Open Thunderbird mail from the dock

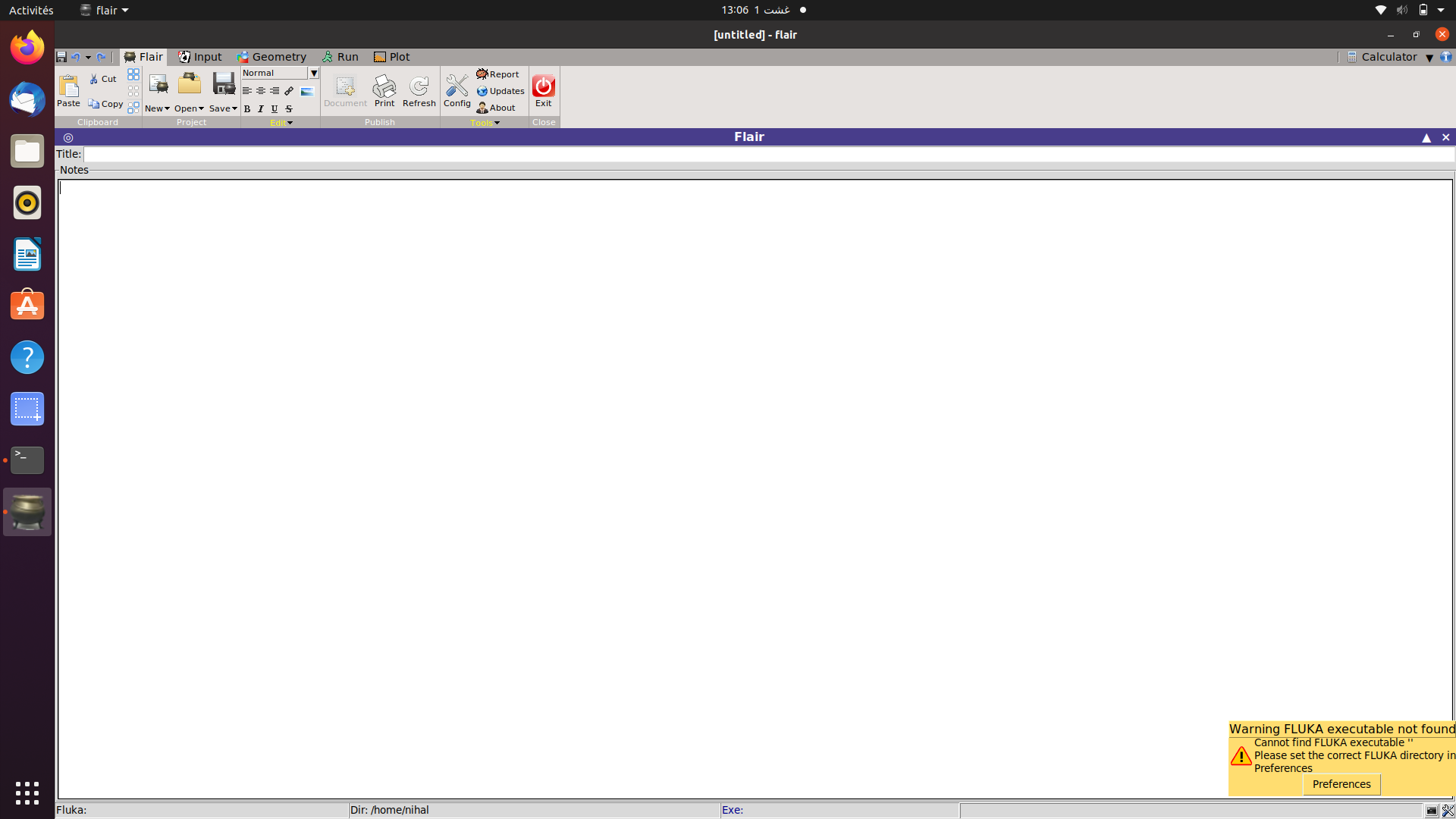tap(27, 99)
